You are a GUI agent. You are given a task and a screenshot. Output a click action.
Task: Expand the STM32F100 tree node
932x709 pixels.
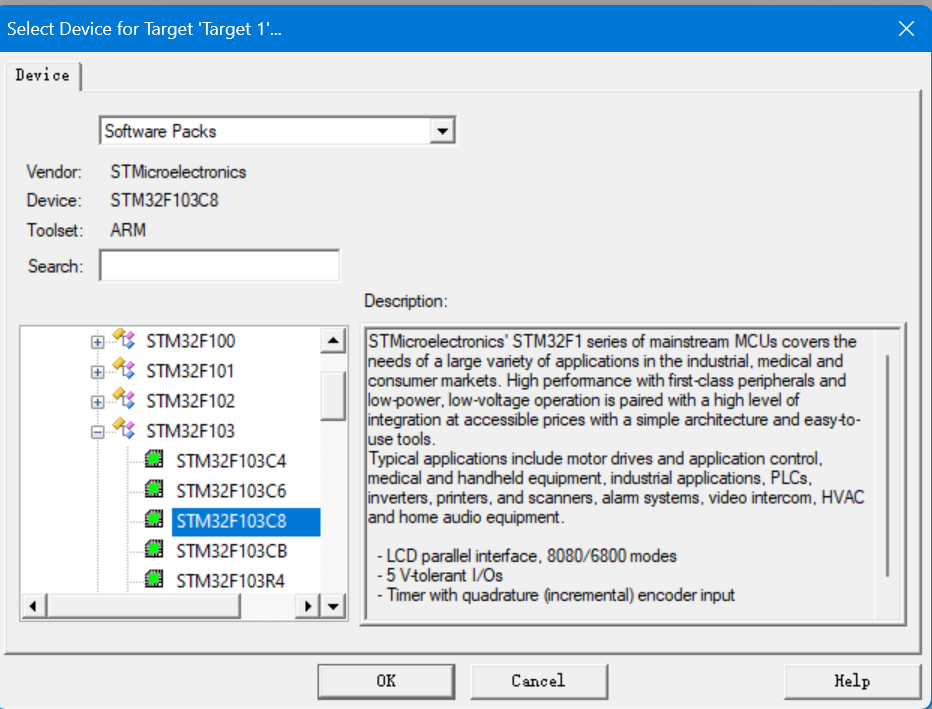tap(97, 342)
